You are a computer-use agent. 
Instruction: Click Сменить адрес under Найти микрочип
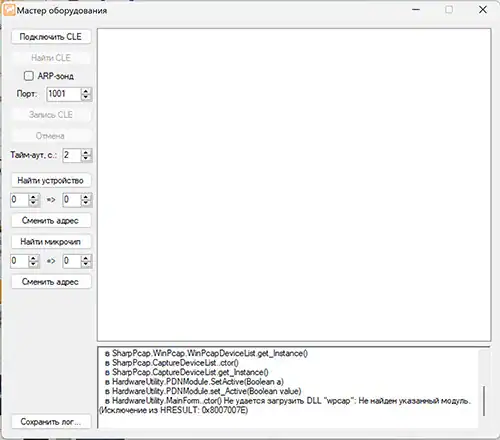pos(51,282)
